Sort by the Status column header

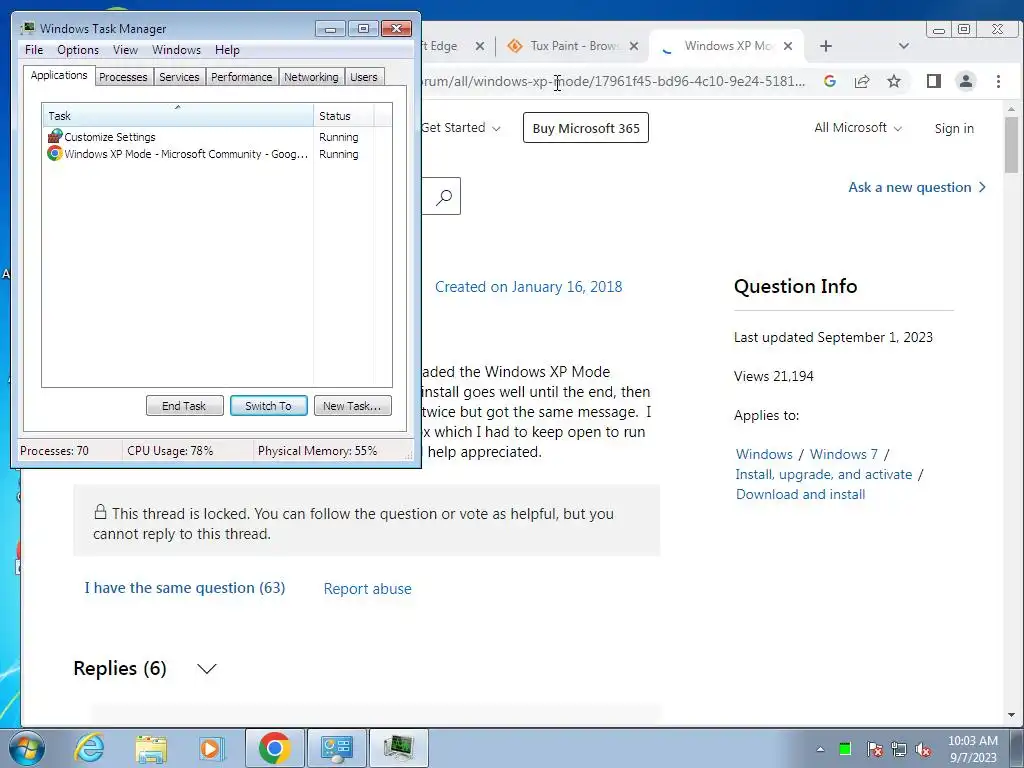click(344, 116)
